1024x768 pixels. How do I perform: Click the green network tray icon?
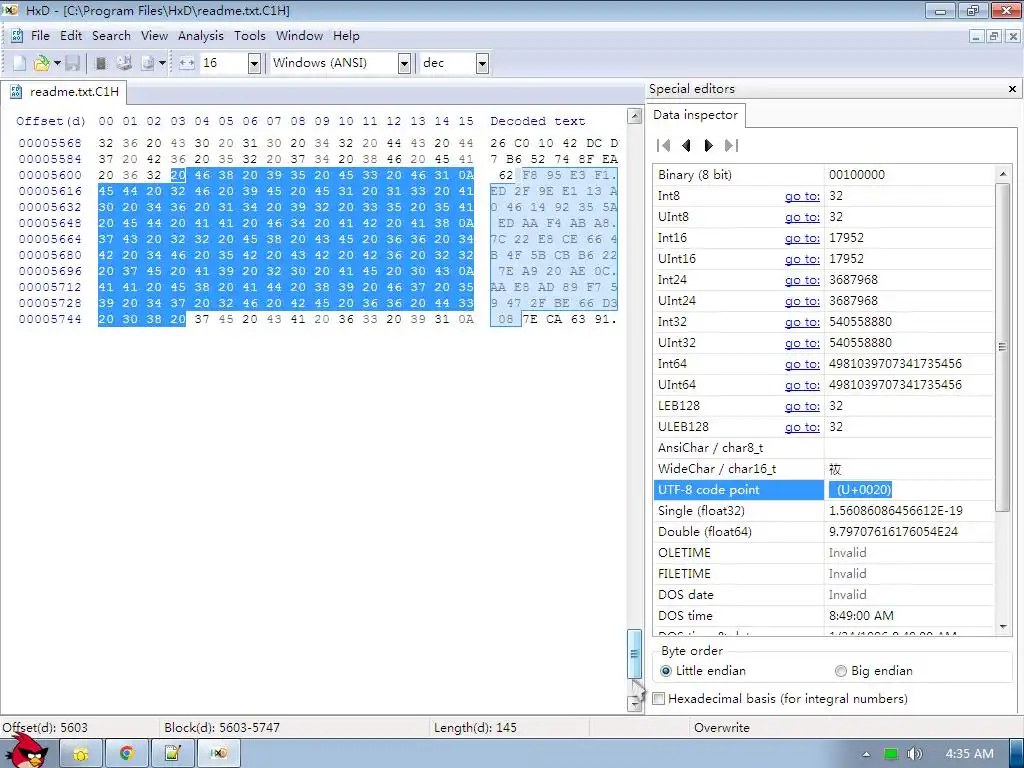891,754
